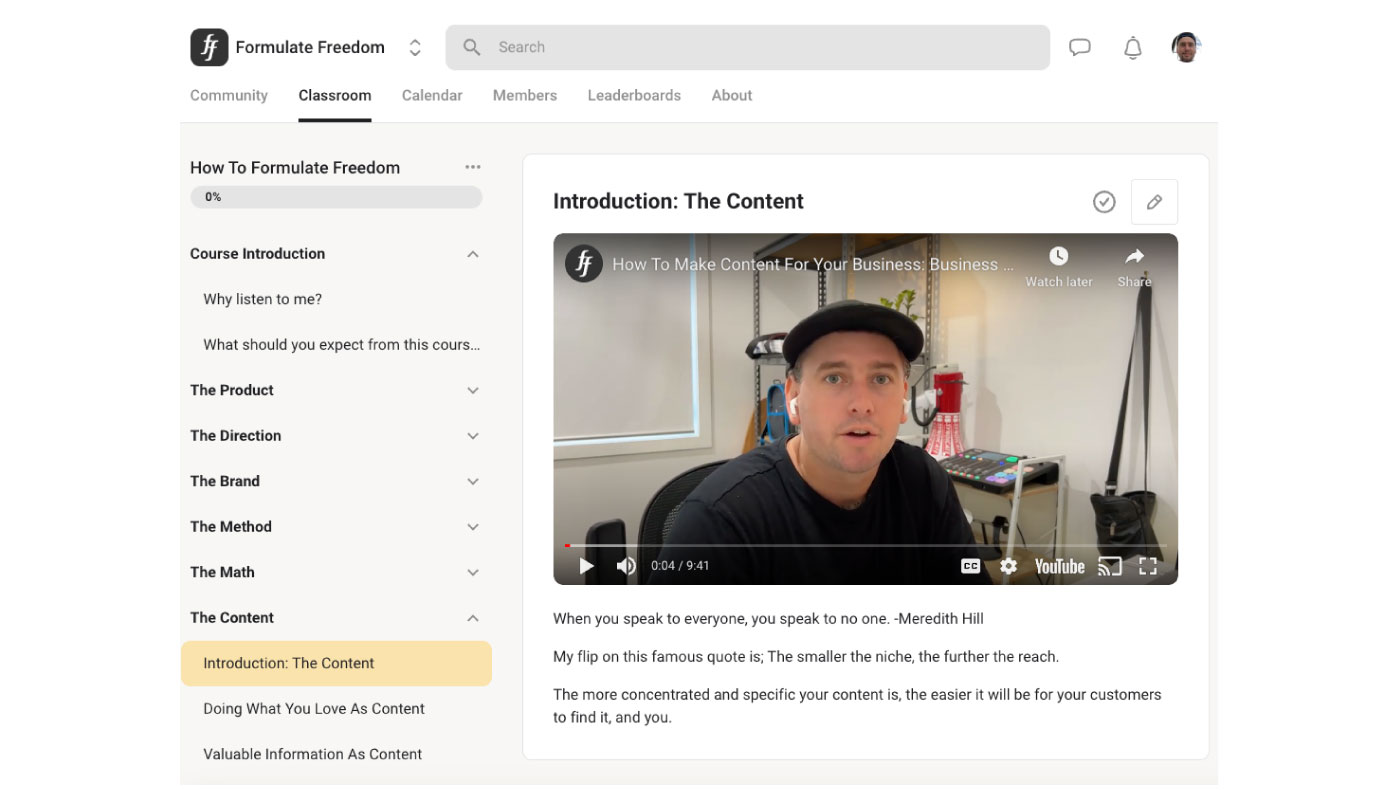Expand The Direction section
The height and width of the screenshot is (790, 1400).
point(473,436)
